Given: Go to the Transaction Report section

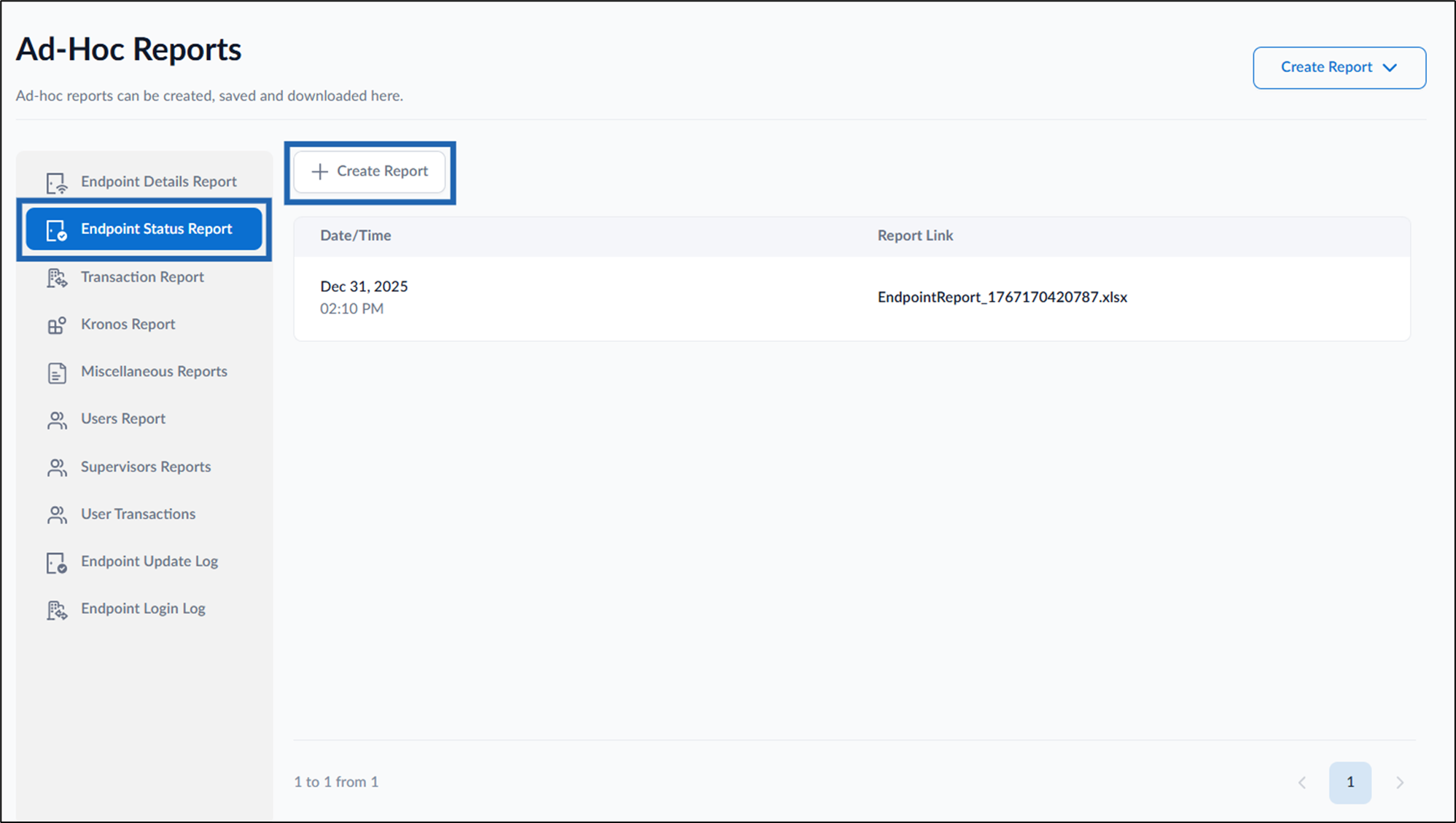Looking at the screenshot, I should 144,277.
